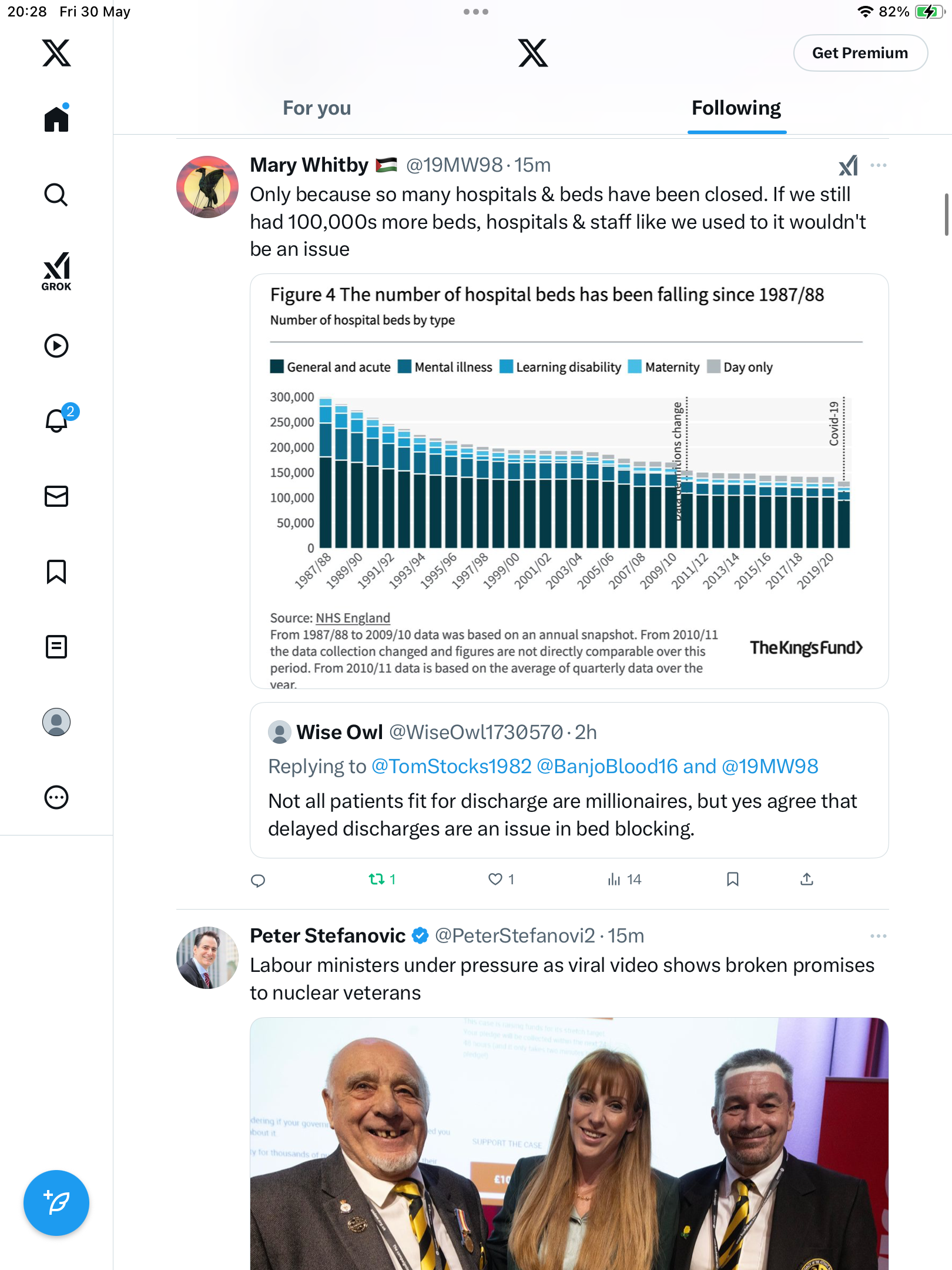Open Video tab play icon

(x=56, y=346)
